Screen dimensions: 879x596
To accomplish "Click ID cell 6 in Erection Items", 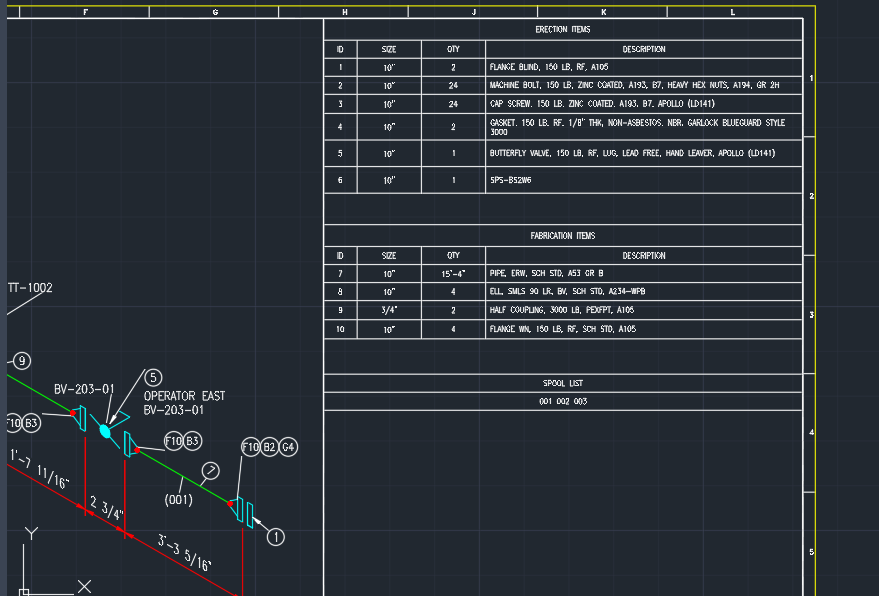I will click(x=340, y=180).
